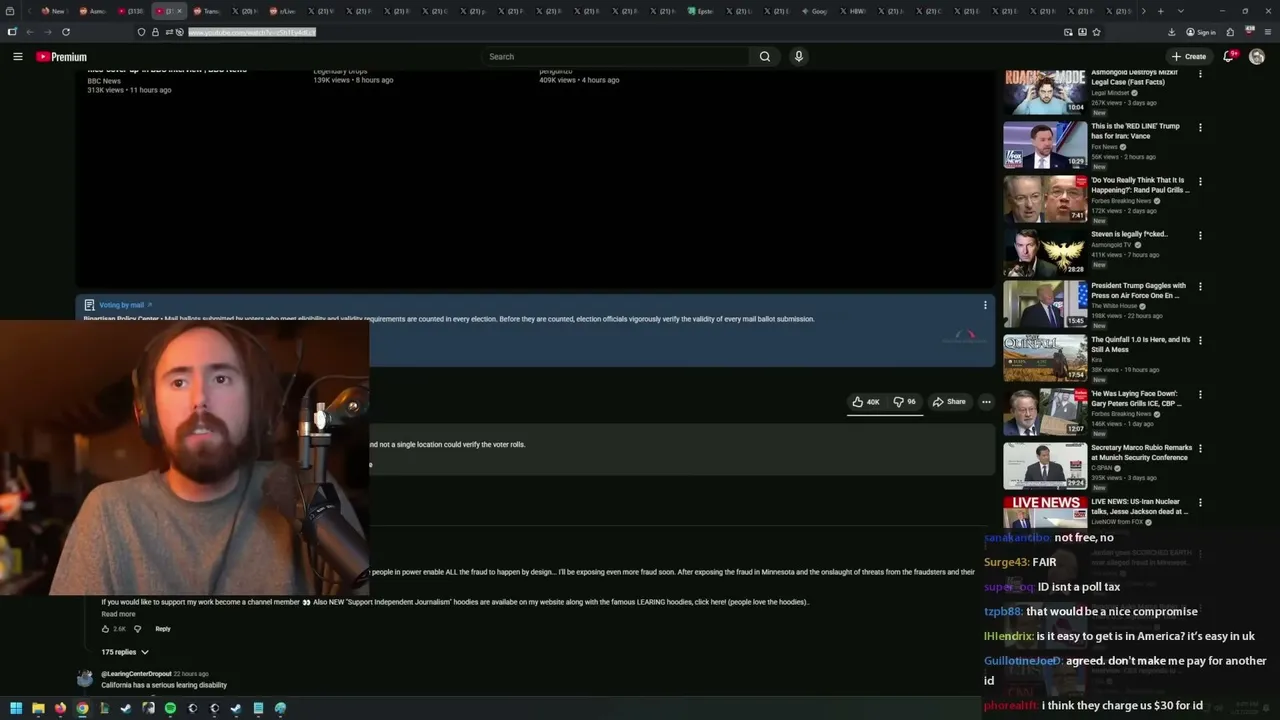Open options for Steven is legally video

(x=1200, y=236)
